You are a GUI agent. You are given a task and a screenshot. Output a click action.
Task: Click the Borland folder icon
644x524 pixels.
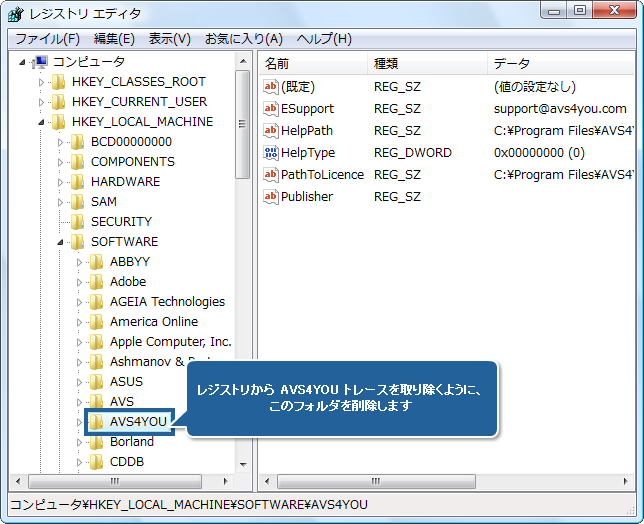(96, 442)
